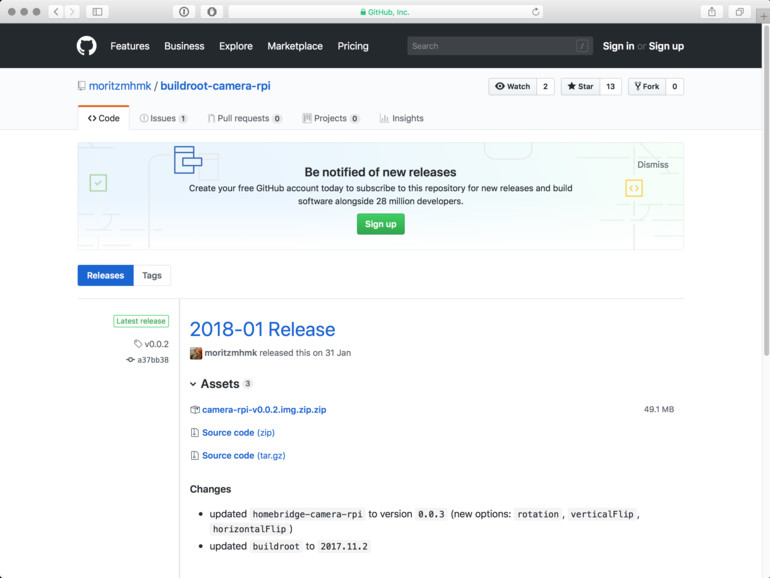This screenshot has height=578, width=770.
Task: Click the commit icon beside a37bb38
Action: point(130,360)
